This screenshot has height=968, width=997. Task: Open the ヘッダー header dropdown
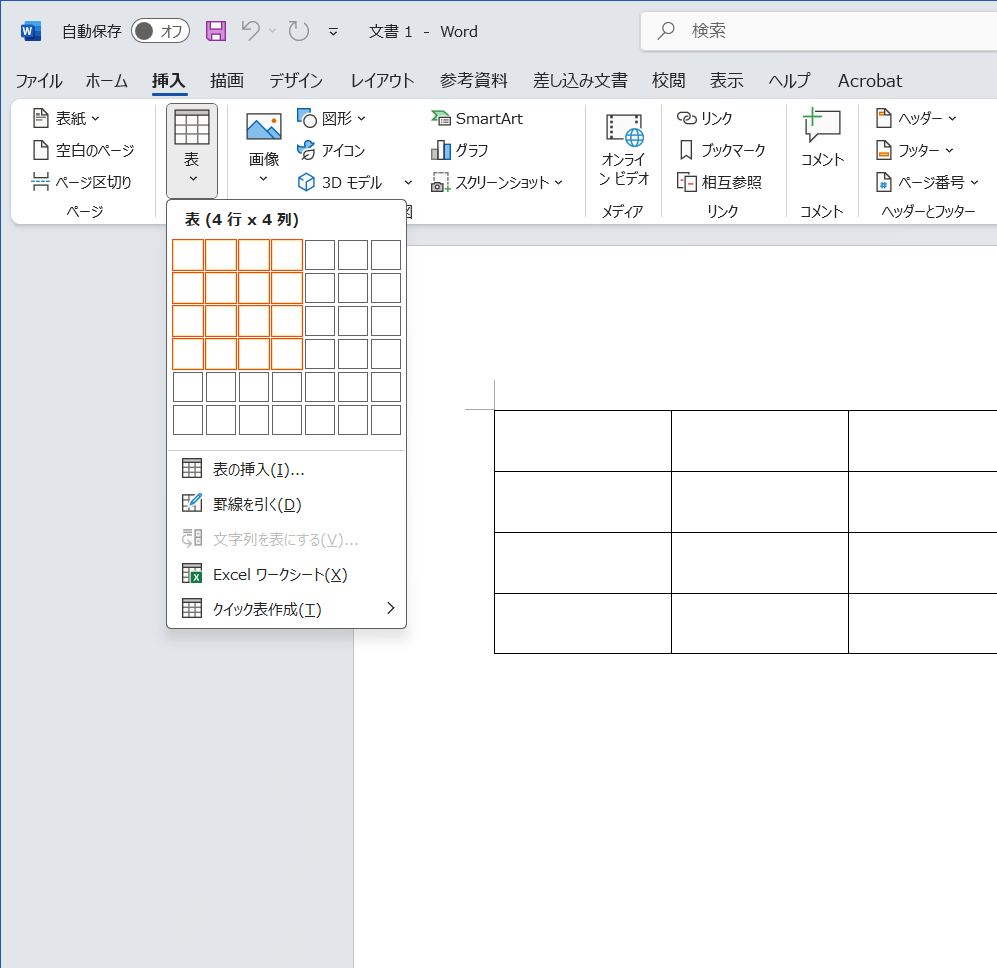click(x=916, y=118)
